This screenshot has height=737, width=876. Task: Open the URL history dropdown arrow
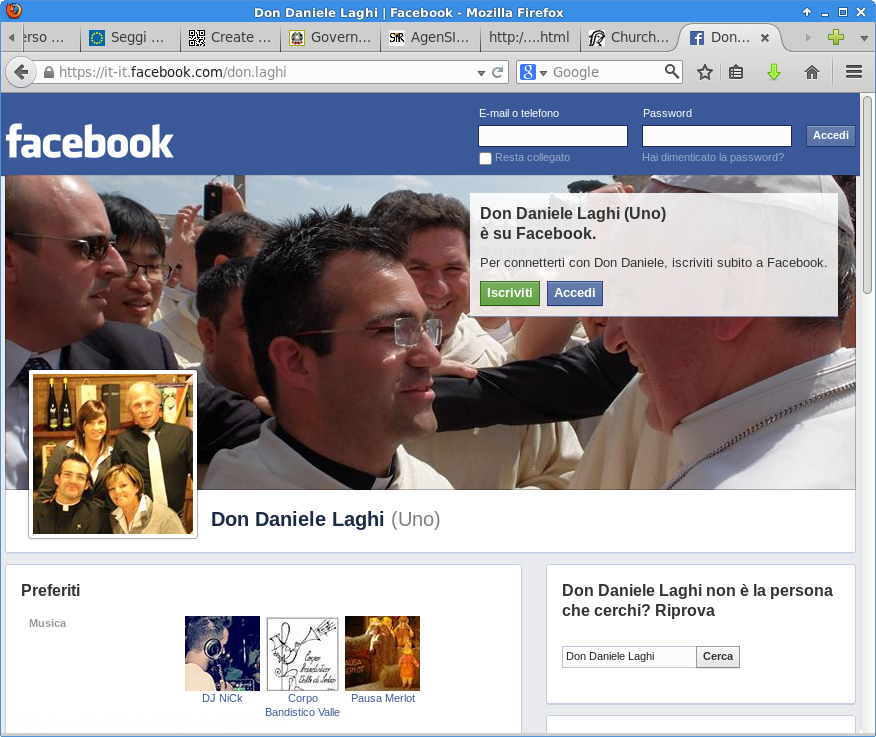[x=481, y=72]
